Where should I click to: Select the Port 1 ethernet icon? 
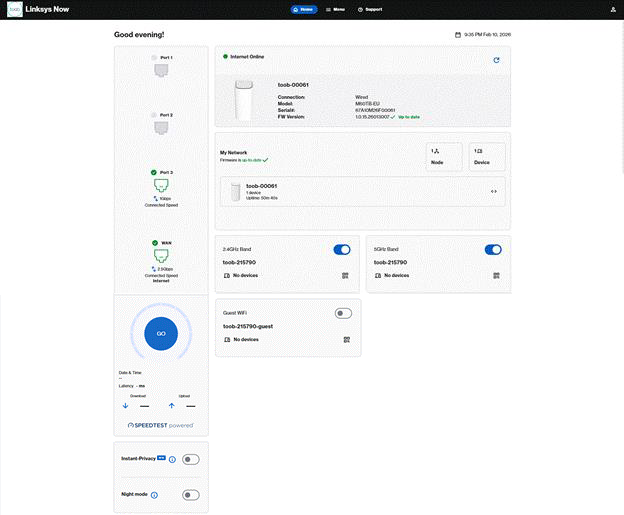[x=161, y=70]
